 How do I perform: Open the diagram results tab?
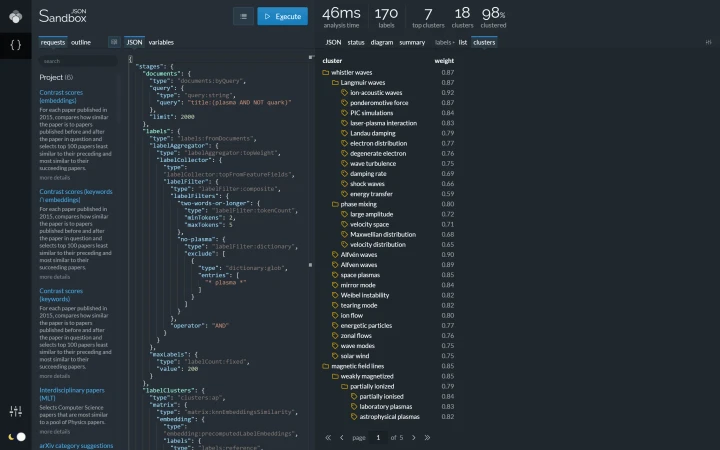pyautogui.click(x=382, y=42)
